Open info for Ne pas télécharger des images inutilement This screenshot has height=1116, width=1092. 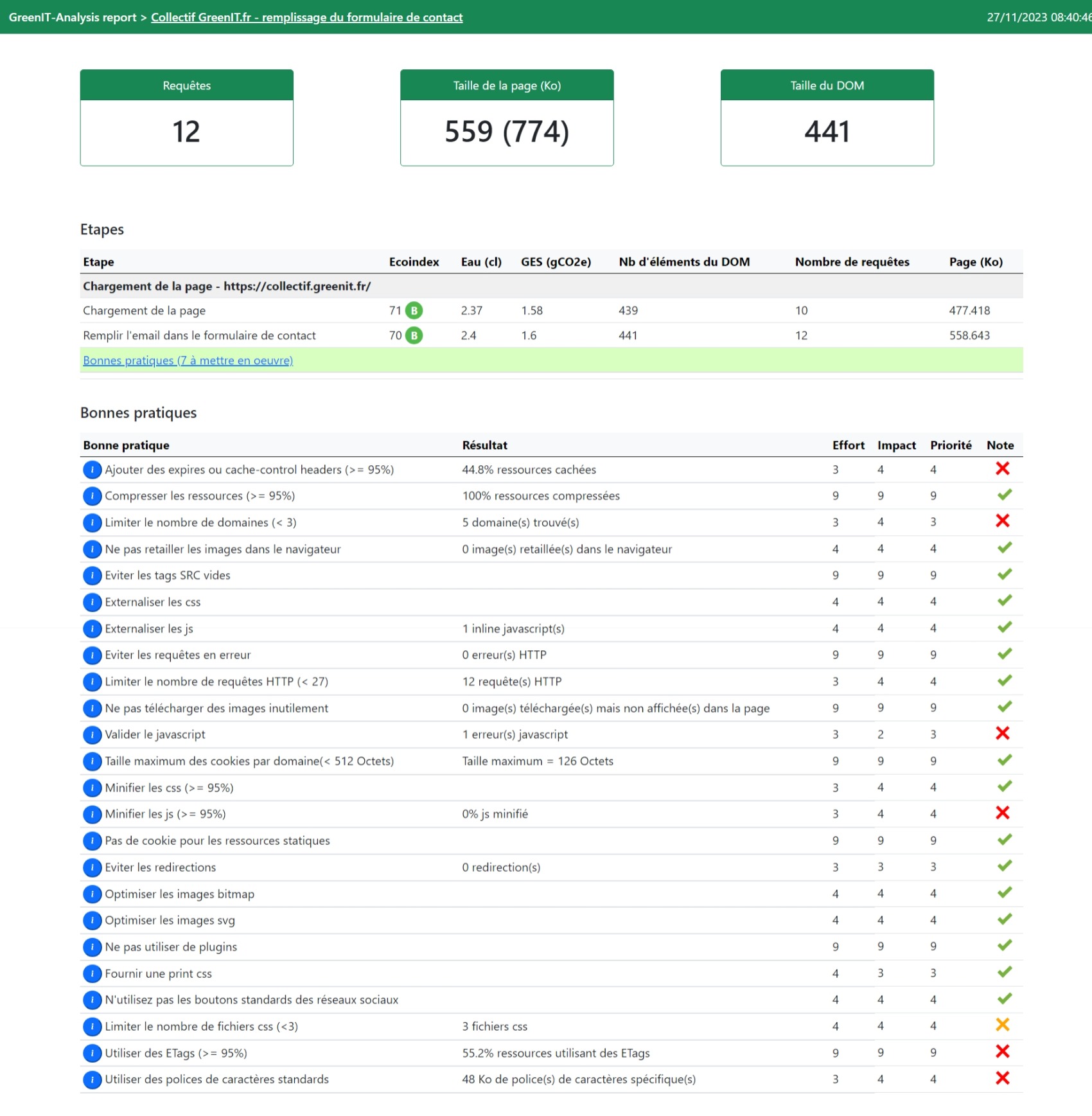(x=92, y=708)
